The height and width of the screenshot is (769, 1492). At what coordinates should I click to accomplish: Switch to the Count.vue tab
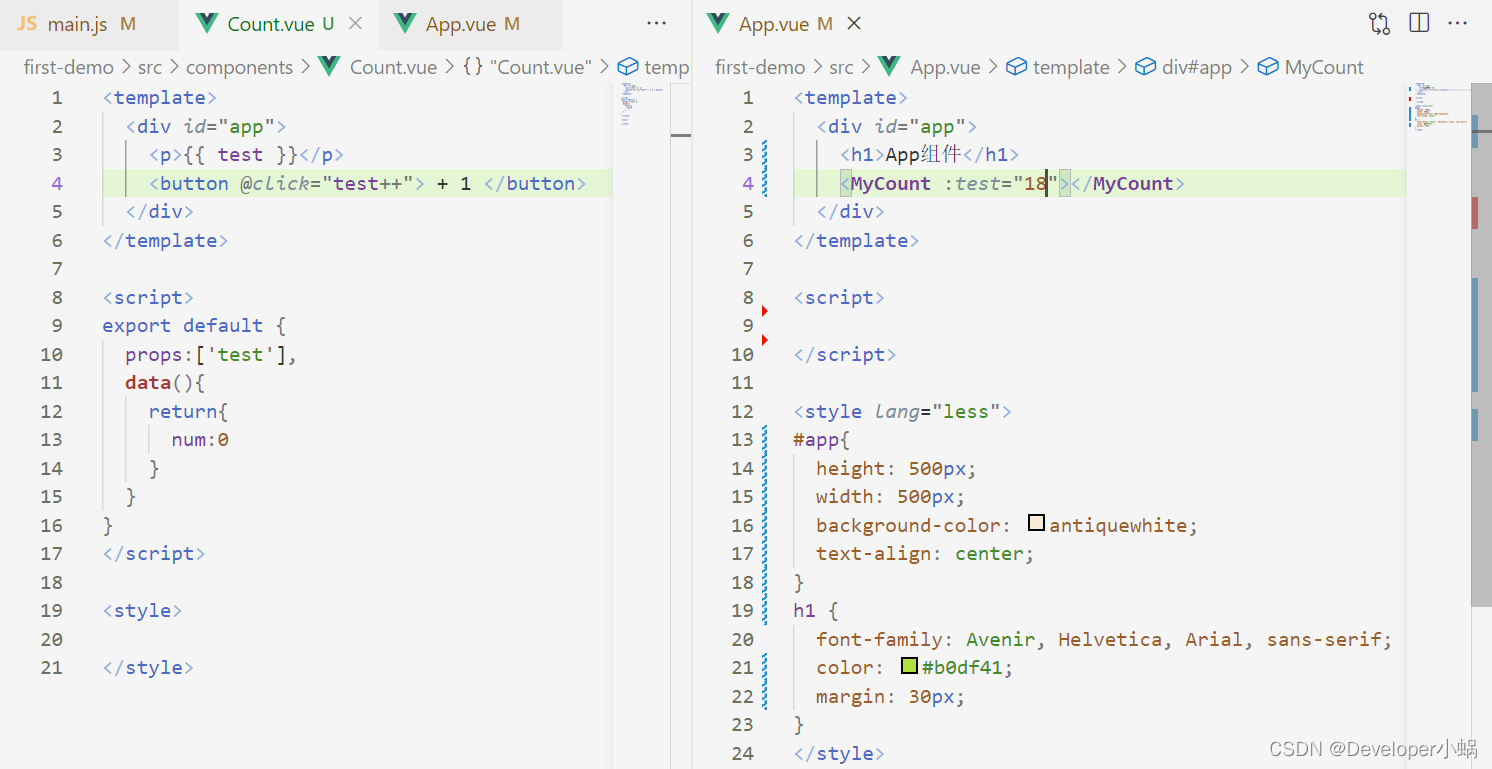tap(270, 22)
